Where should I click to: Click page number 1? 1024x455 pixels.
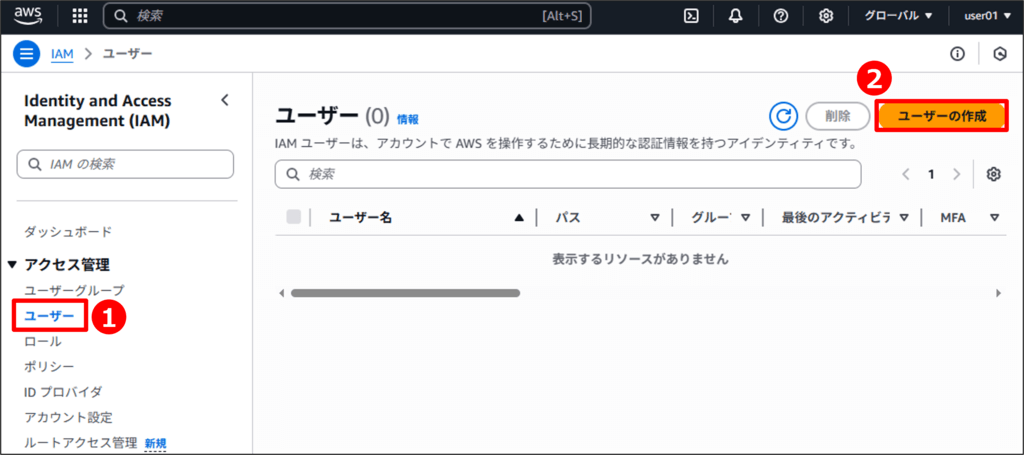pos(931,174)
